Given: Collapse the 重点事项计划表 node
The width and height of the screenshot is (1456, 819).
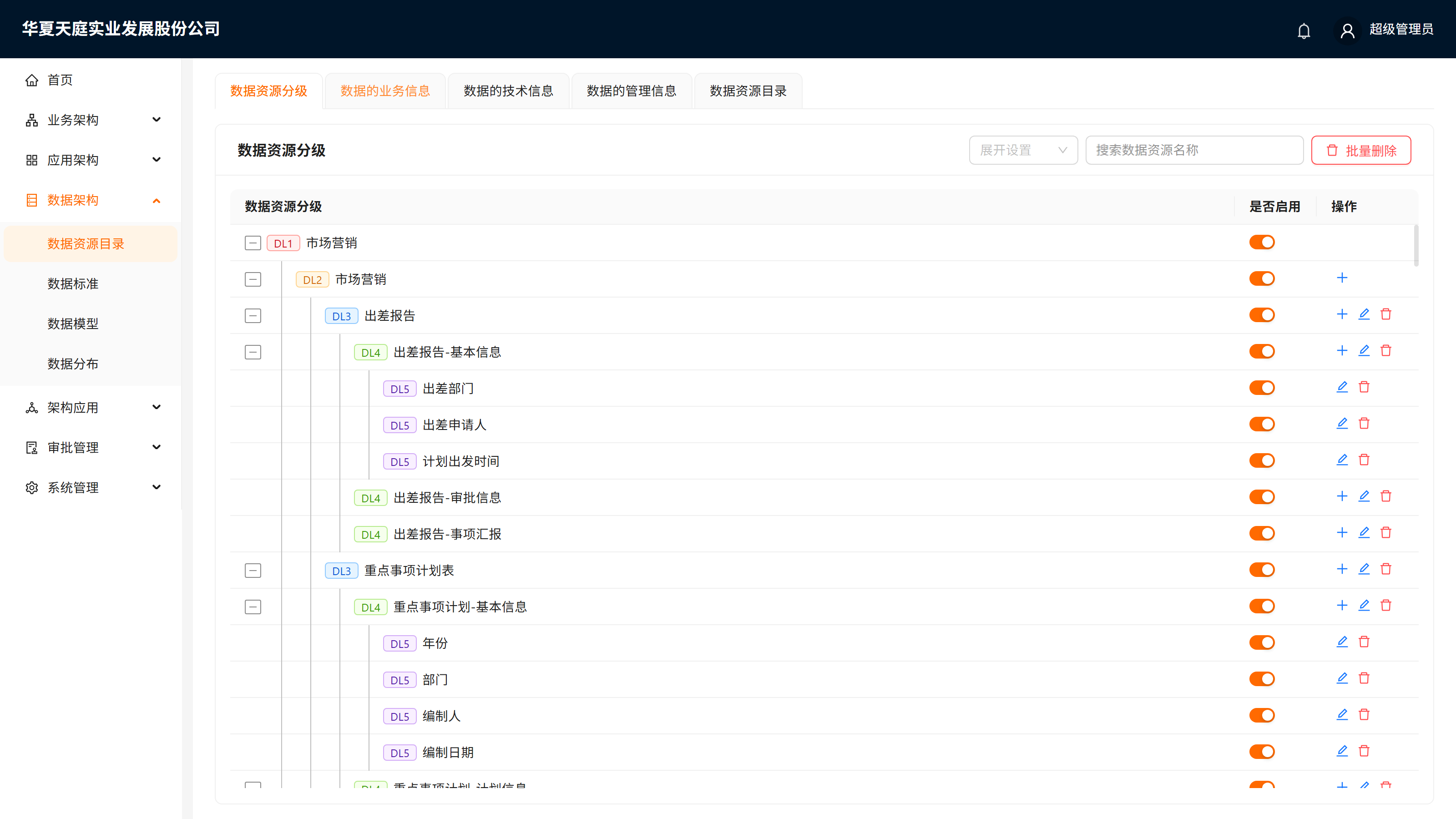Looking at the screenshot, I should 253,570.
